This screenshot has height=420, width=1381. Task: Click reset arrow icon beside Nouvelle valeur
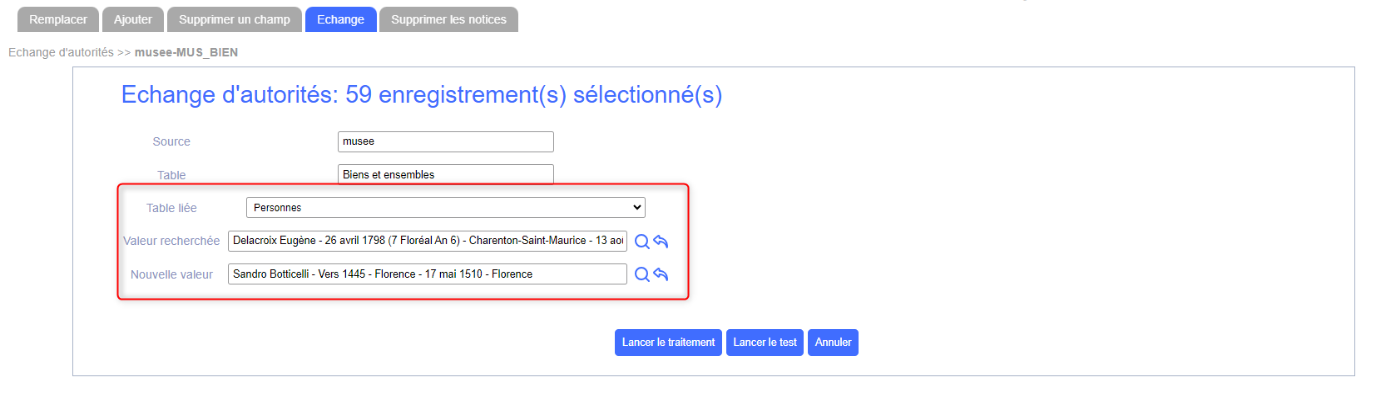point(660,274)
